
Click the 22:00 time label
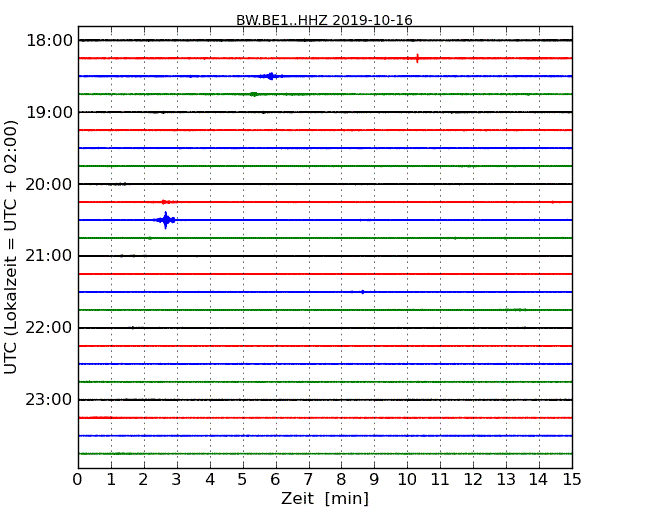49,328
